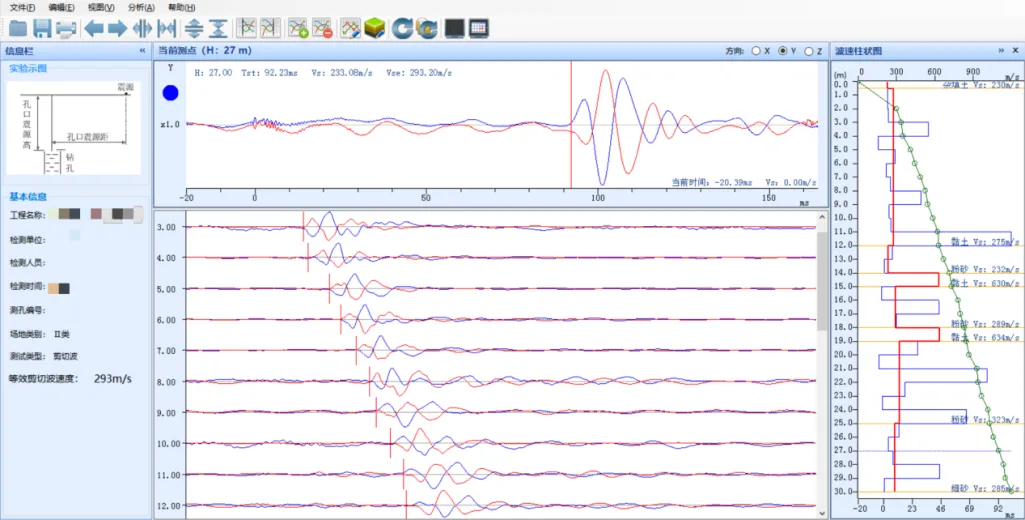Click the add waveform green plus icon
The height and width of the screenshot is (520, 1025).
tap(298, 28)
